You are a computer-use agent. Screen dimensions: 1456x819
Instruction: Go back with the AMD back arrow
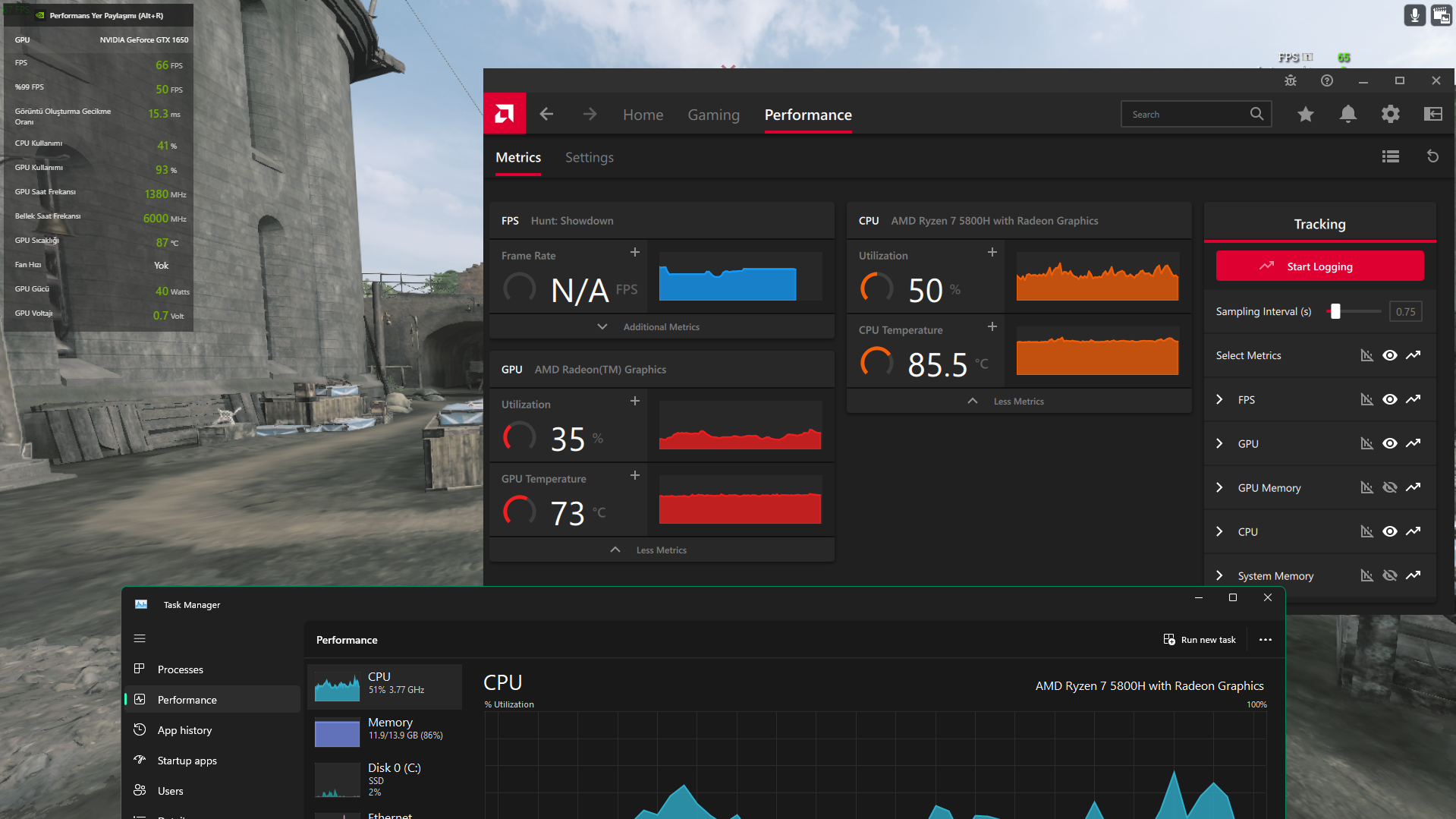(546, 114)
